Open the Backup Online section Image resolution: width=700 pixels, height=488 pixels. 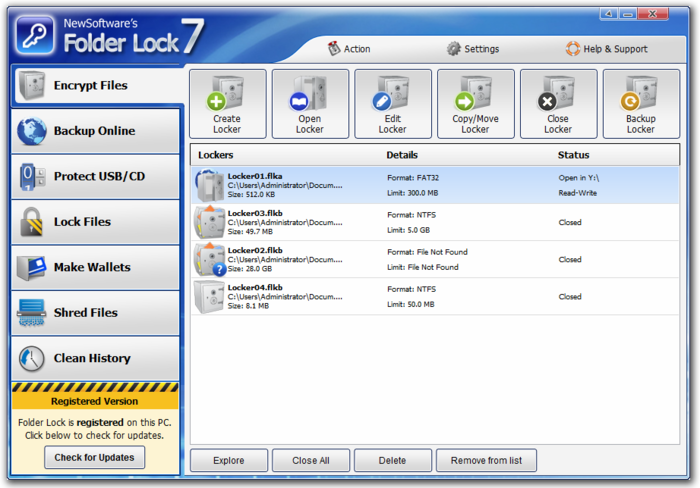tap(96, 131)
